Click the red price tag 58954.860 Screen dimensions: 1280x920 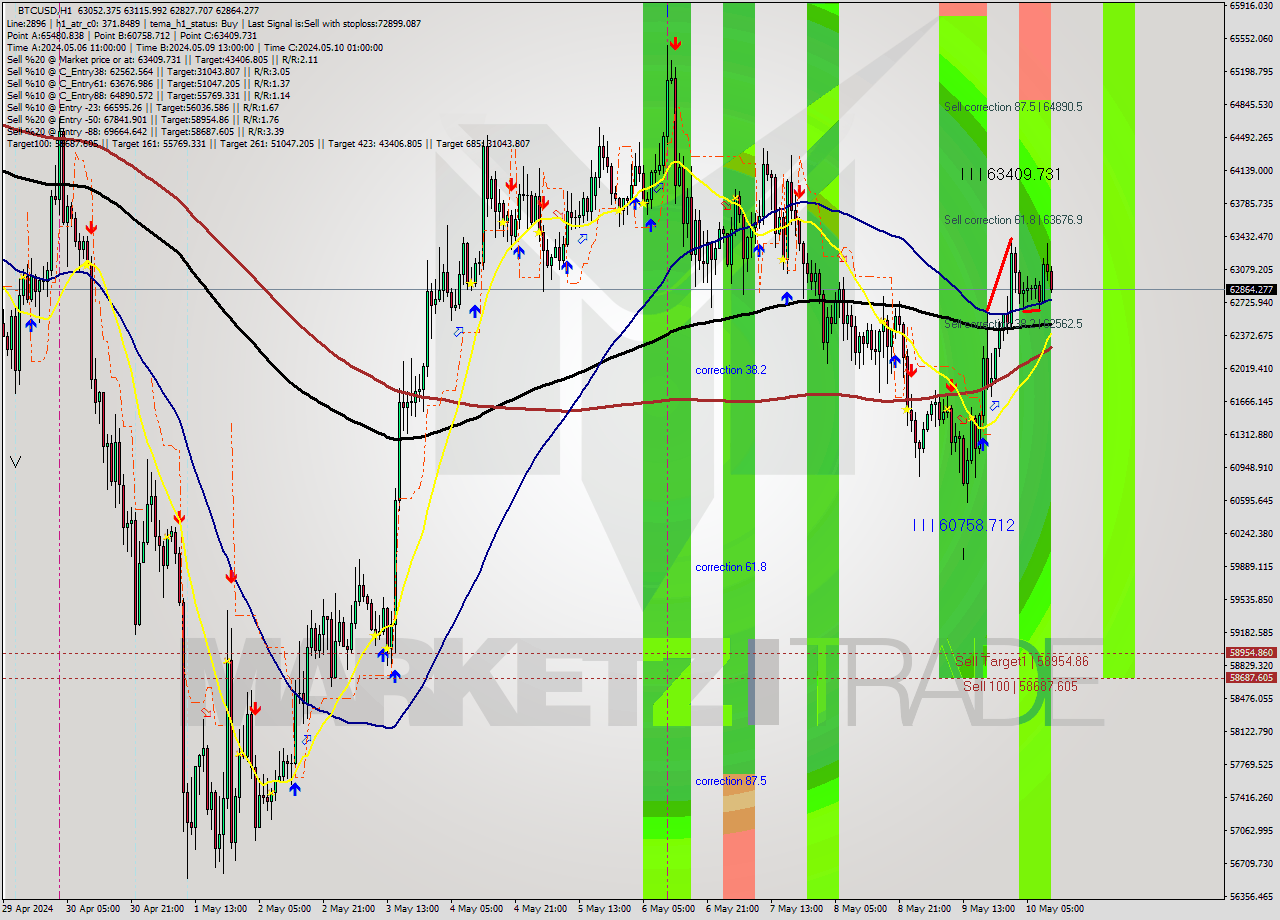tap(1250, 653)
